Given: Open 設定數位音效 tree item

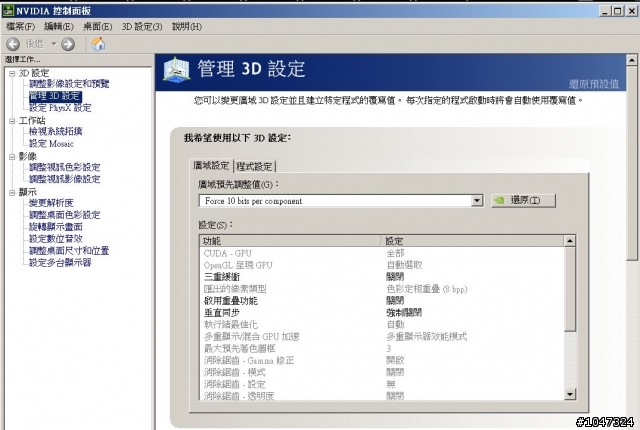Looking at the screenshot, I should [56, 239].
